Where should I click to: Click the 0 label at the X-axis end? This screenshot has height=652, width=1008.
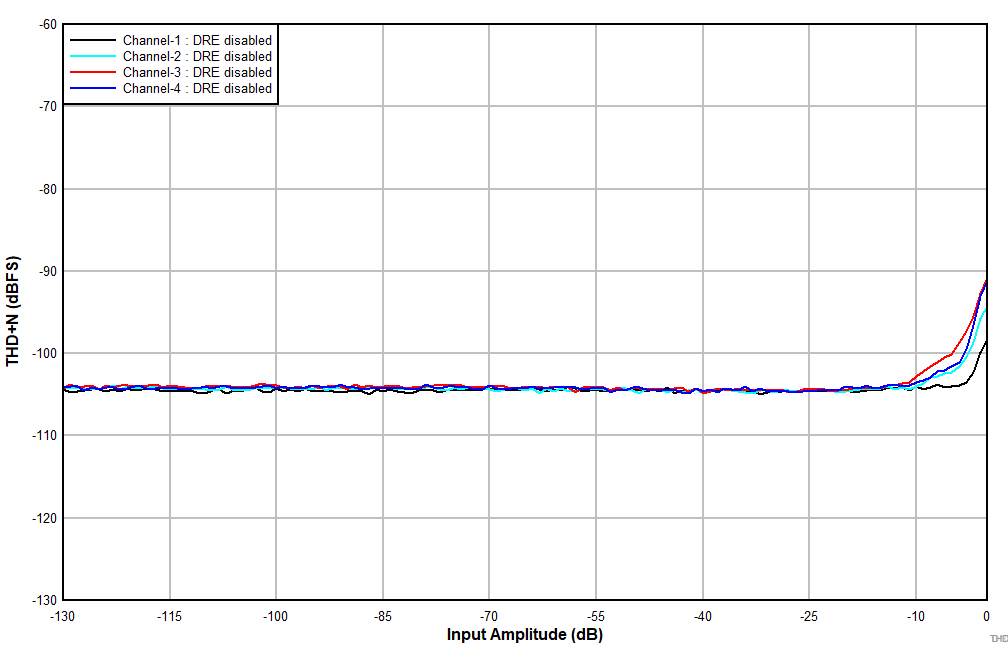point(987,616)
